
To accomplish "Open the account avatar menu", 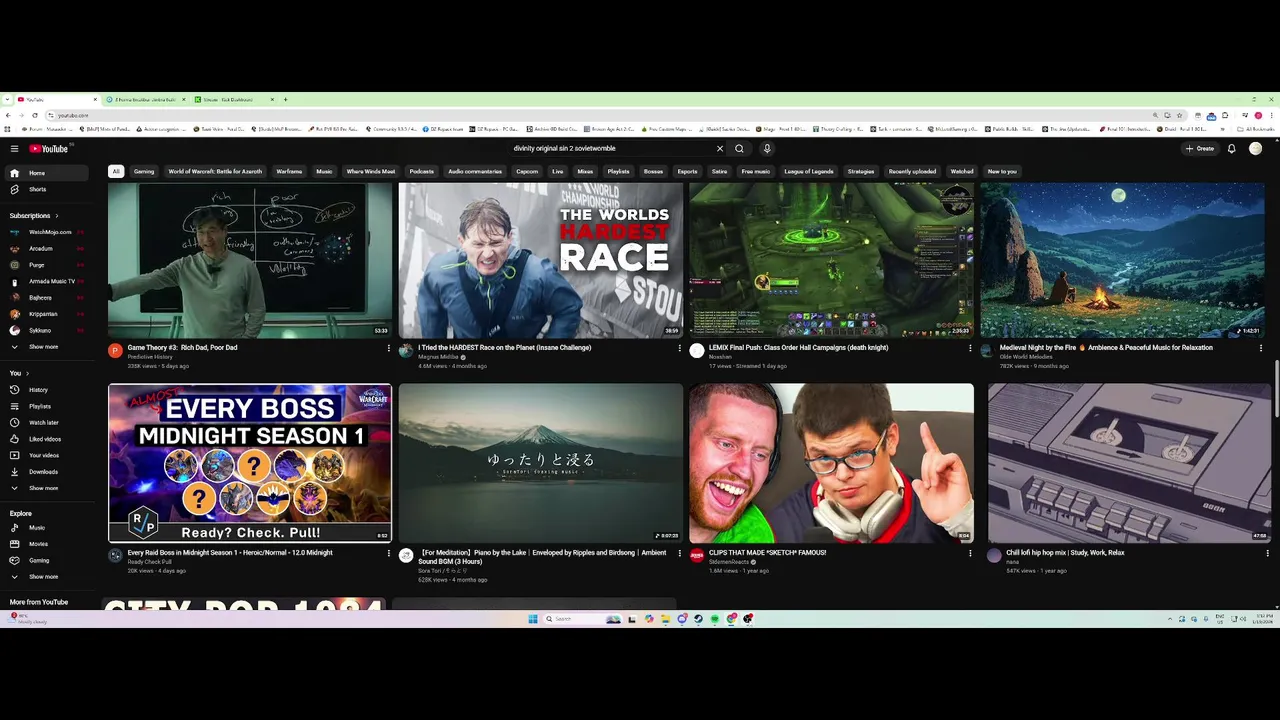I will click(1255, 149).
